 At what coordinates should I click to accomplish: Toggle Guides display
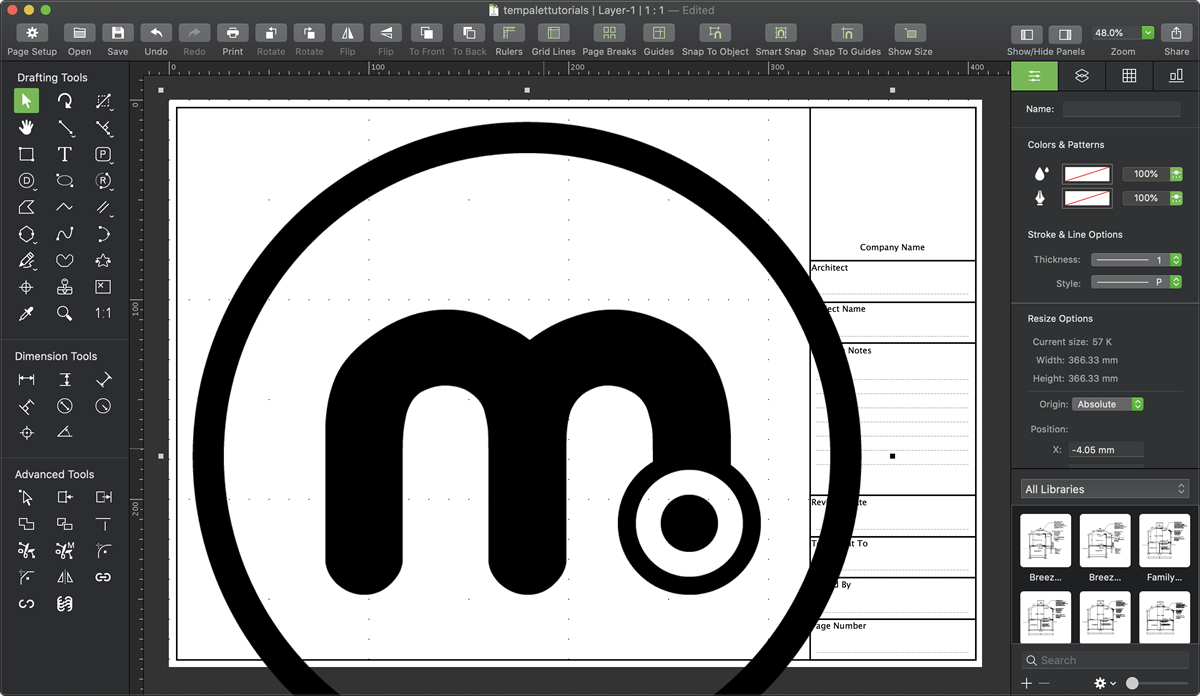tap(658, 33)
